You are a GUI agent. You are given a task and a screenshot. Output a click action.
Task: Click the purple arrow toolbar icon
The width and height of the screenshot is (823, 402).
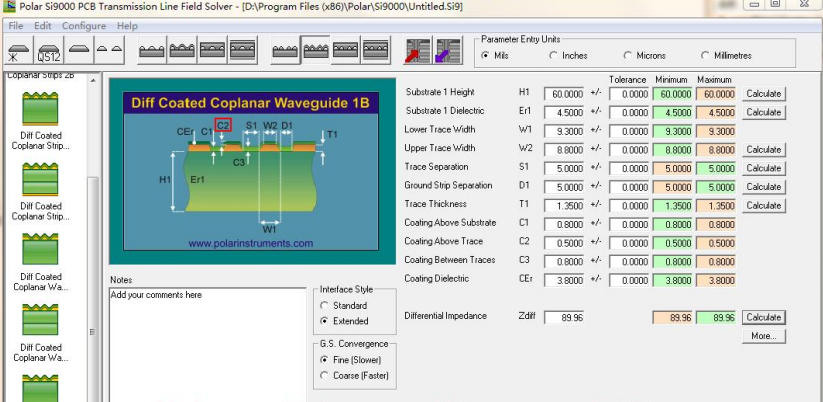(x=447, y=51)
